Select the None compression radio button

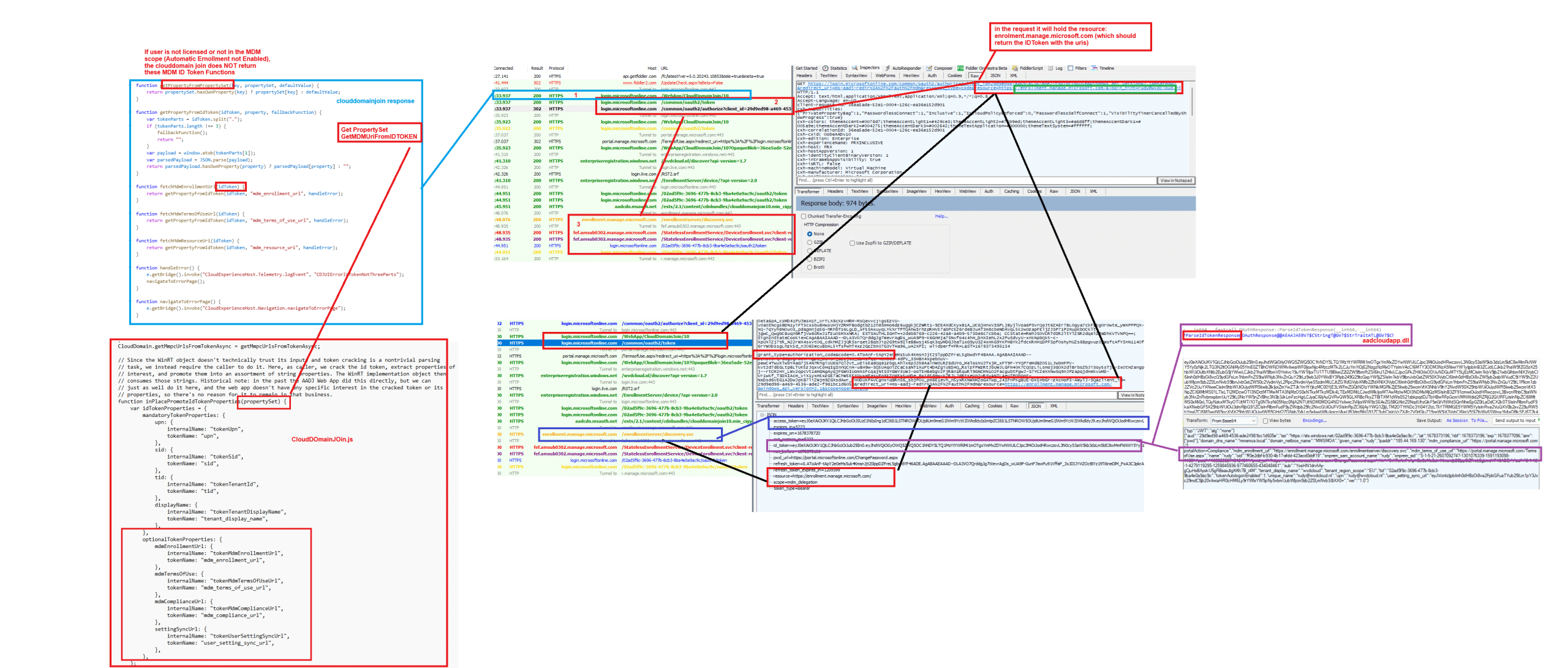pos(809,234)
